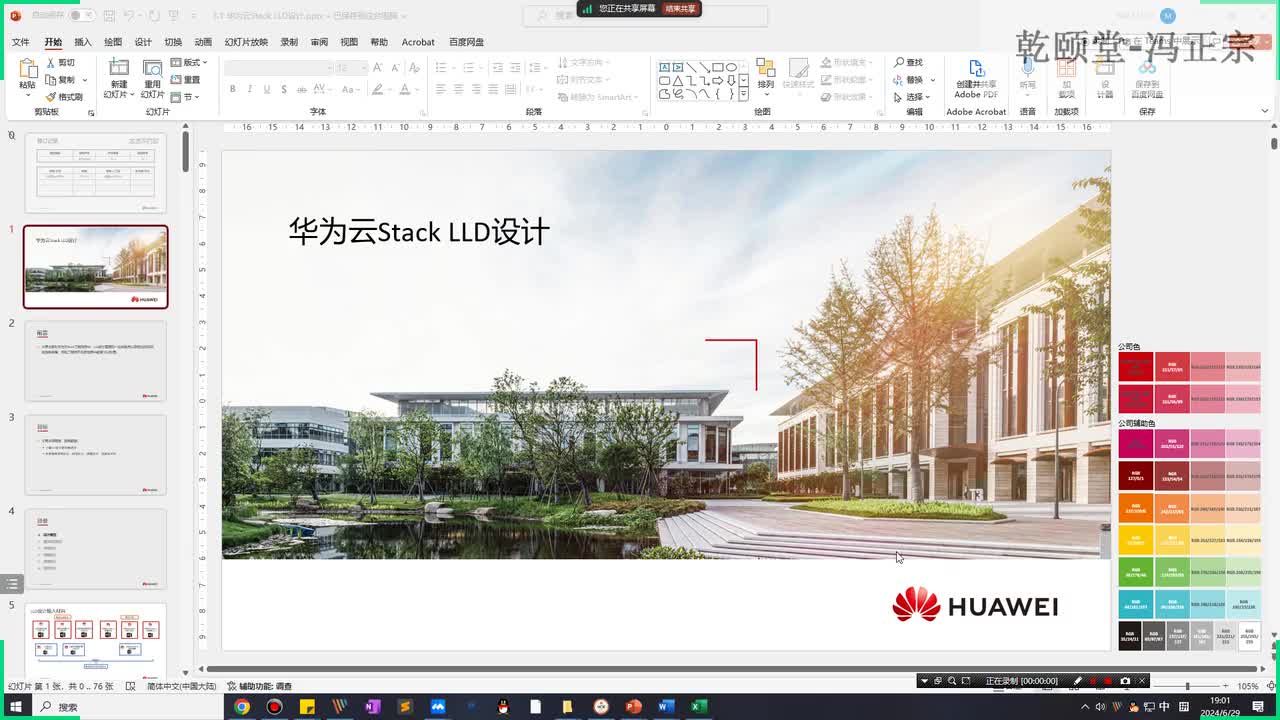Viewport: 1280px width, 720px height.
Task: Select the oval shape in shapes gallery
Action: pyautogui.click(x=731, y=67)
